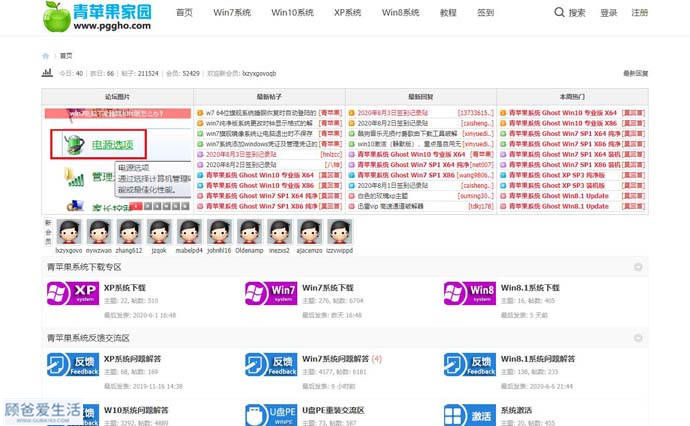Click the 最新回复 link above the panels
Screen dimensions: 690x426
635,73
